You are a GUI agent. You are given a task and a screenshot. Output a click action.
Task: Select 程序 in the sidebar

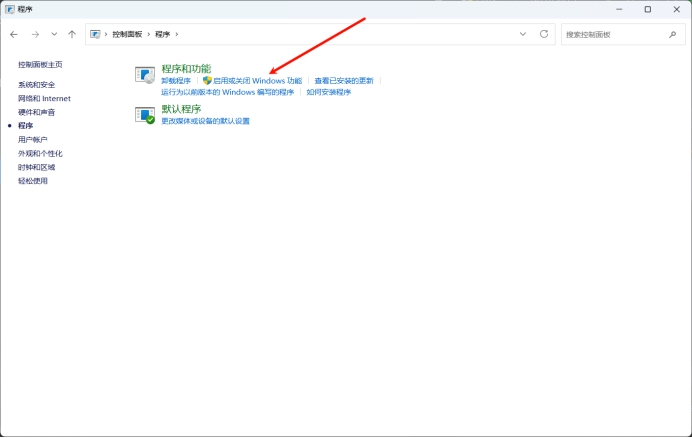coord(26,126)
